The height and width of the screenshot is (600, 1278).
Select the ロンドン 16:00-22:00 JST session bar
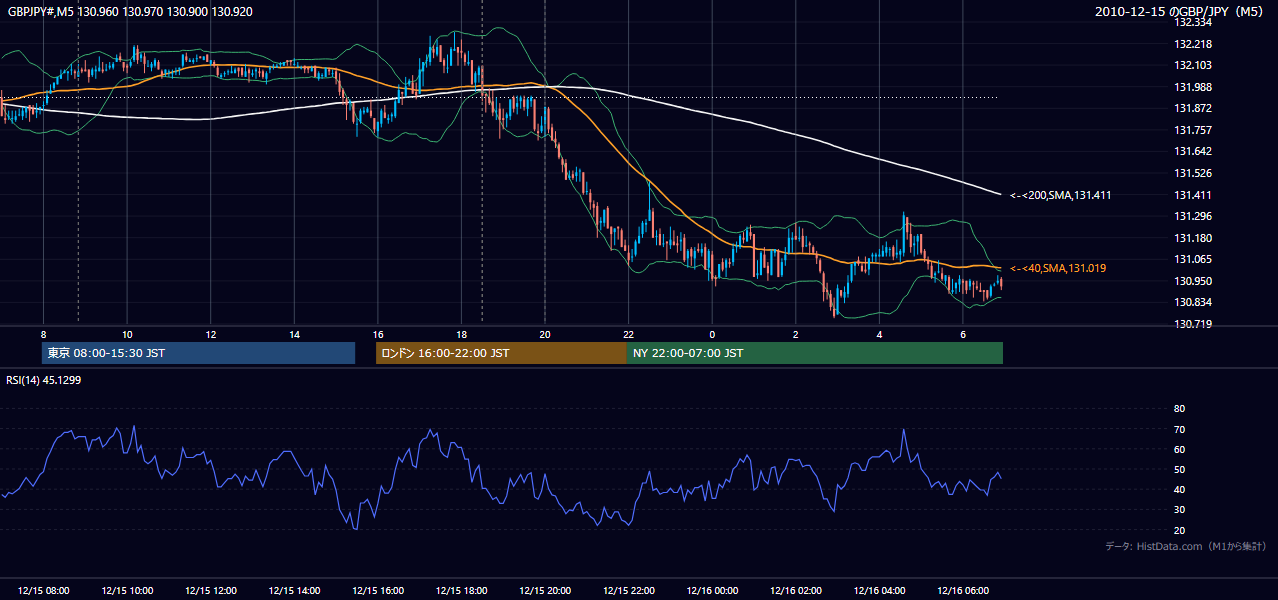501,353
